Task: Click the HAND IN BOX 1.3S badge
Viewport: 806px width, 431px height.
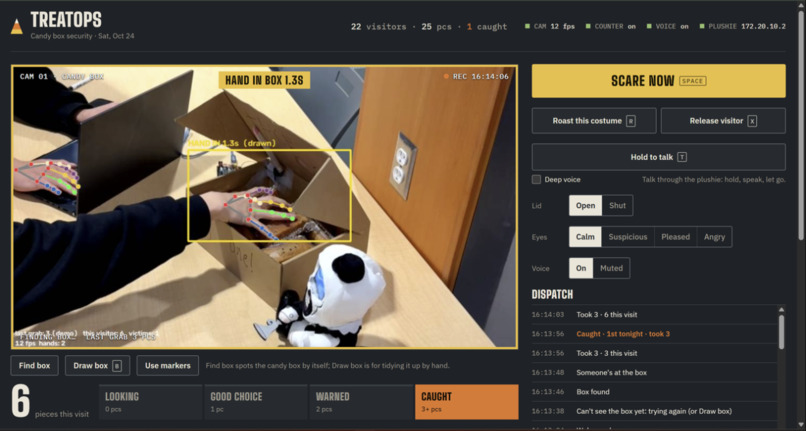Action: (x=264, y=80)
